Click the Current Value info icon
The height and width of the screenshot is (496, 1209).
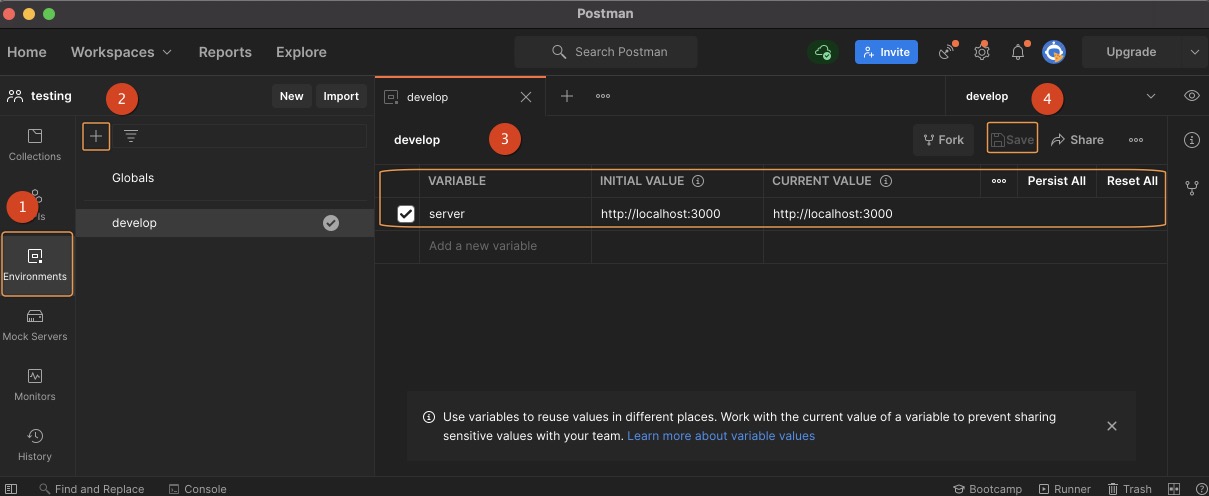point(886,181)
